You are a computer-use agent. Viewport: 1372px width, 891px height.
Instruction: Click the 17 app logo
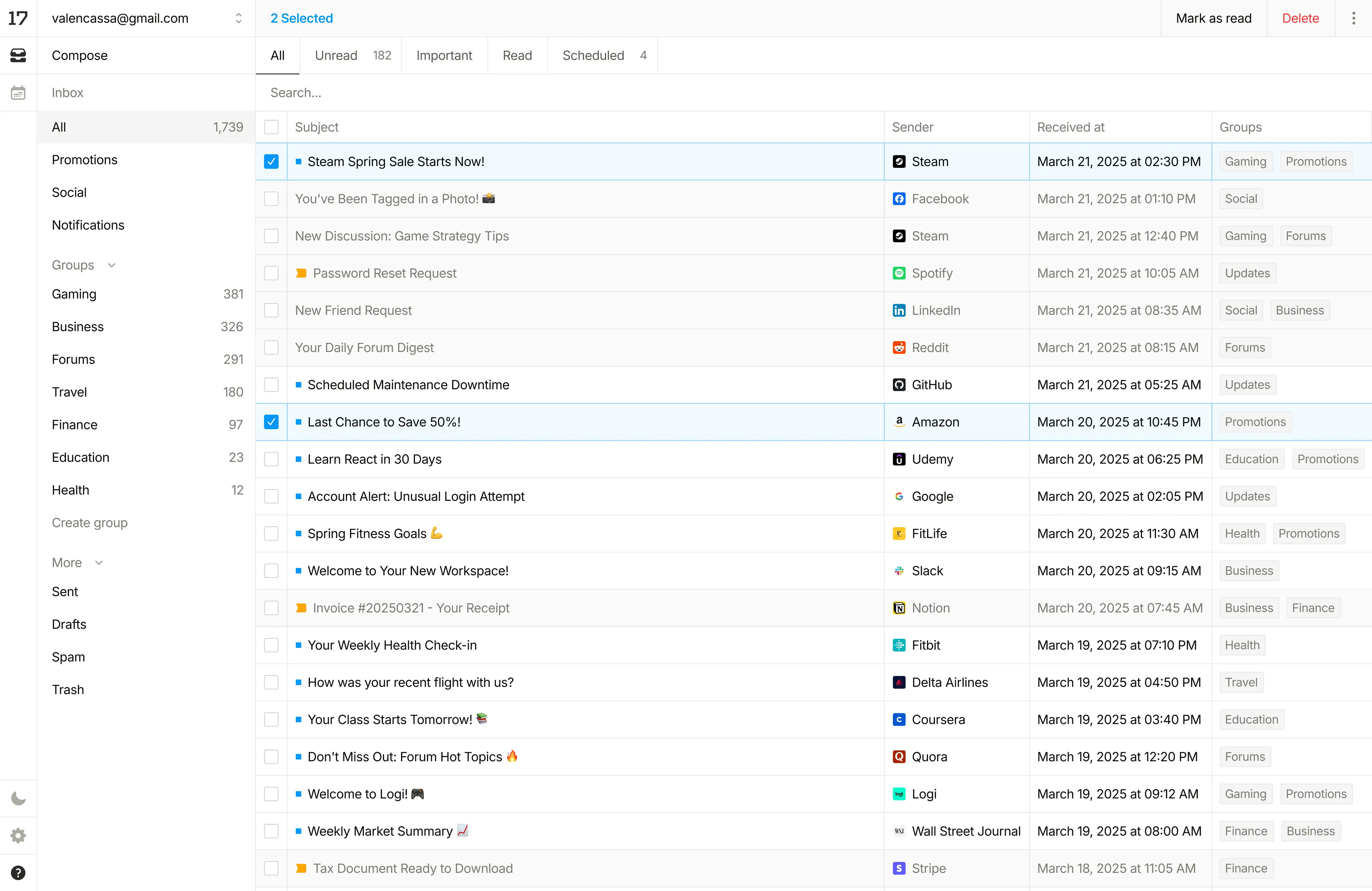(x=18, y=18)
